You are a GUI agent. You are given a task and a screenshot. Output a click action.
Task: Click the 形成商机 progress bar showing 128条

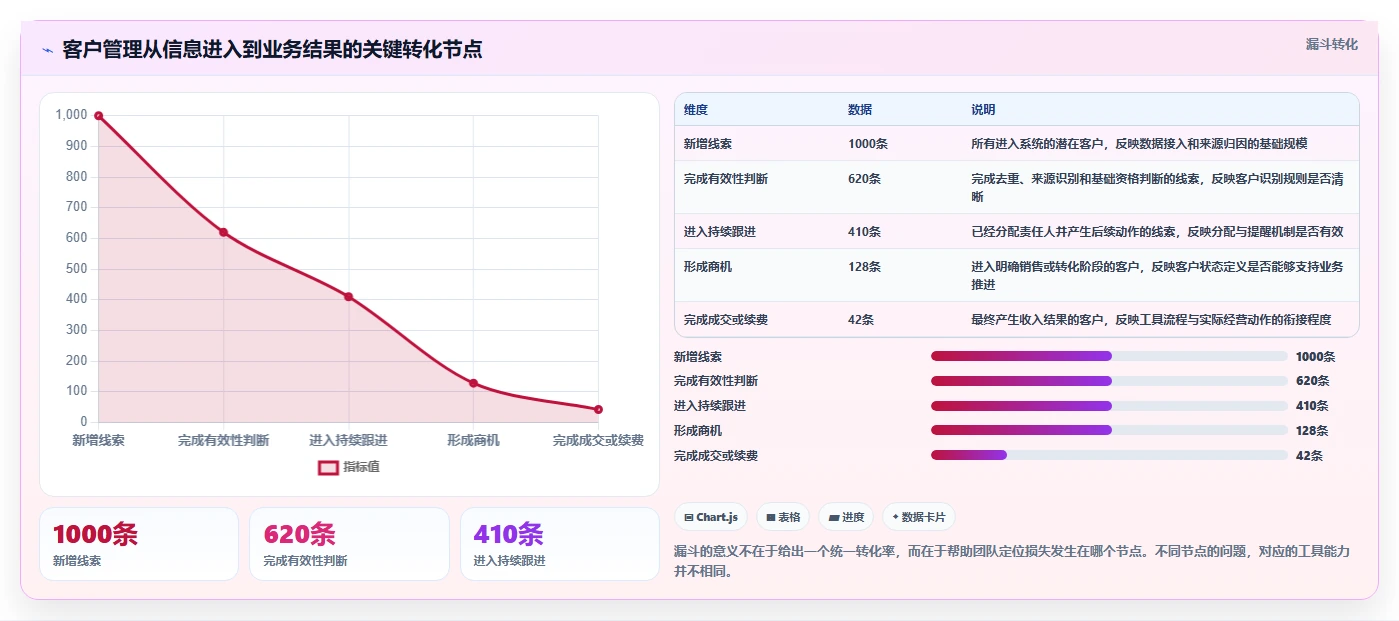tap(1109, 431)
